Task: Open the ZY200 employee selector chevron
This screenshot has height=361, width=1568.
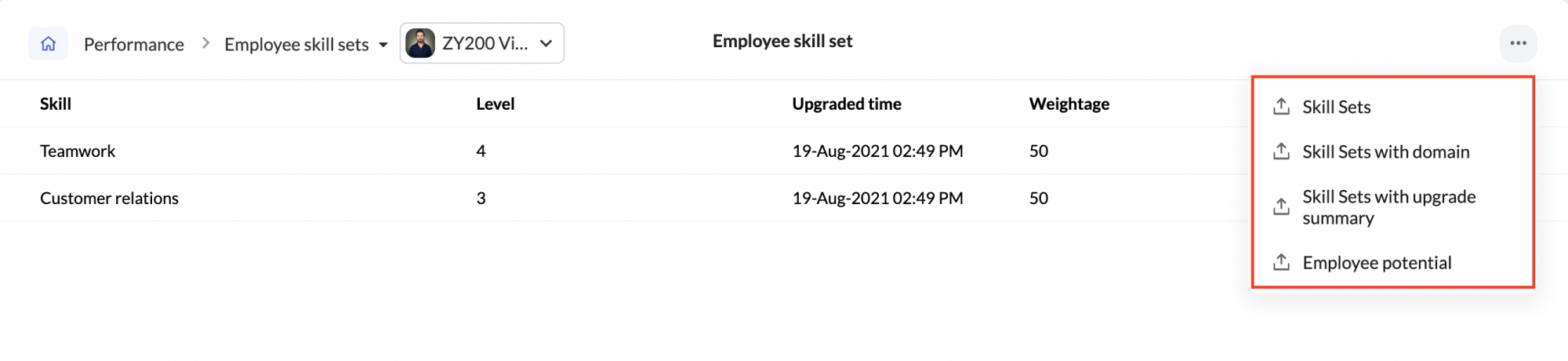Action: tap(546, 43)
